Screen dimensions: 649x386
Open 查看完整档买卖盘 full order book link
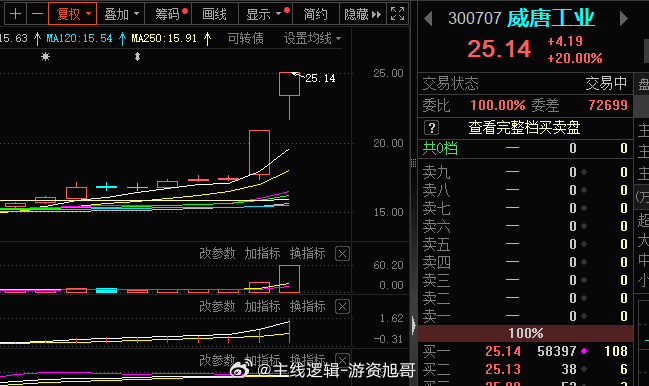524,128
